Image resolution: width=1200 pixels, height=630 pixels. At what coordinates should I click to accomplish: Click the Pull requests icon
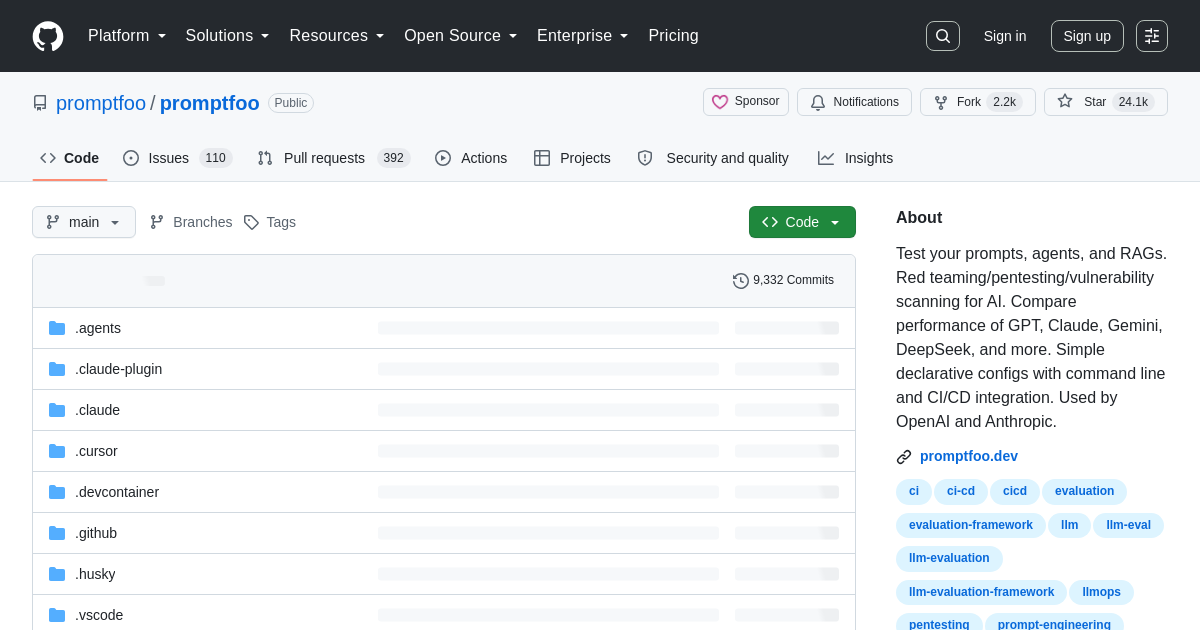(265, 158)
